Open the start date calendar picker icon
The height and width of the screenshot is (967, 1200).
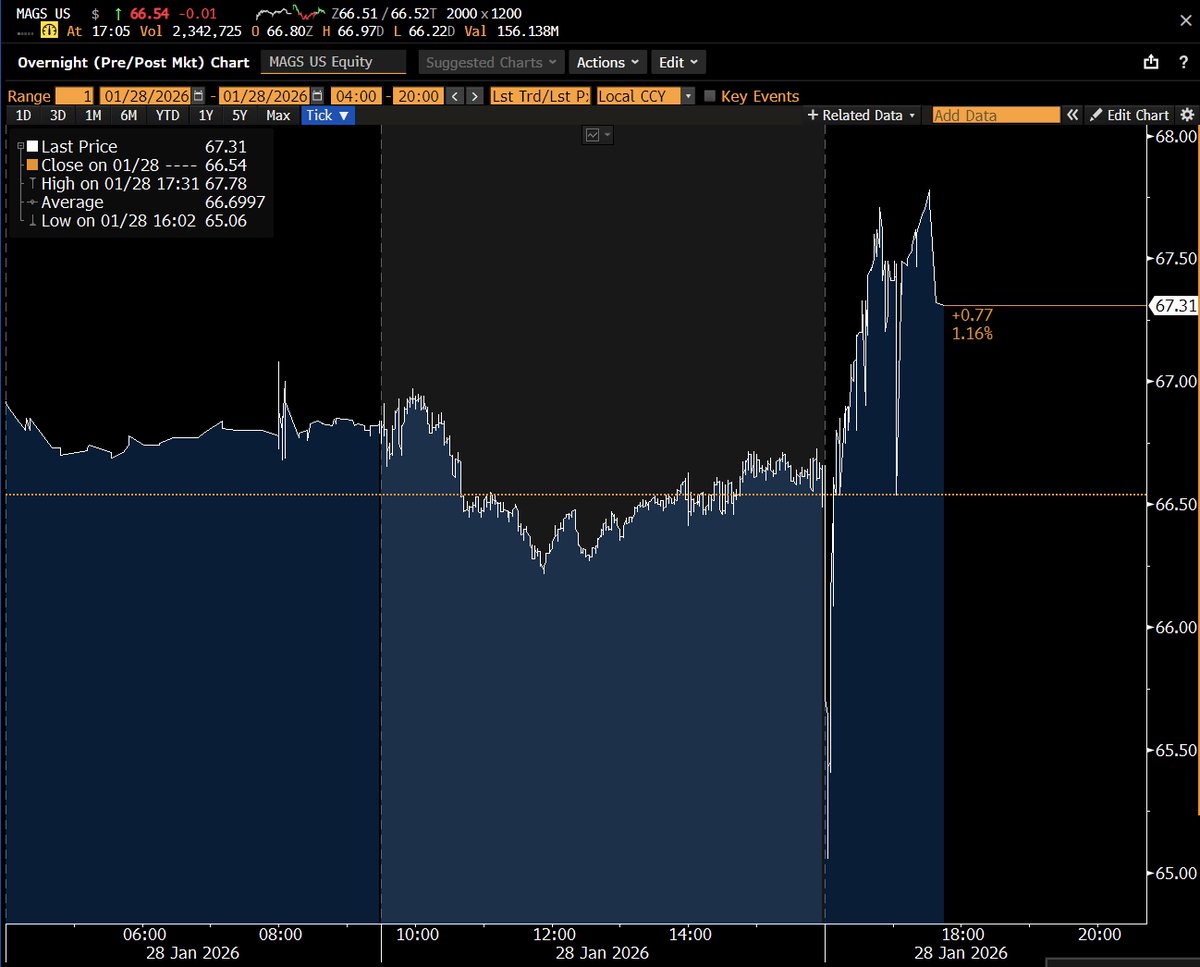point(198,96)
